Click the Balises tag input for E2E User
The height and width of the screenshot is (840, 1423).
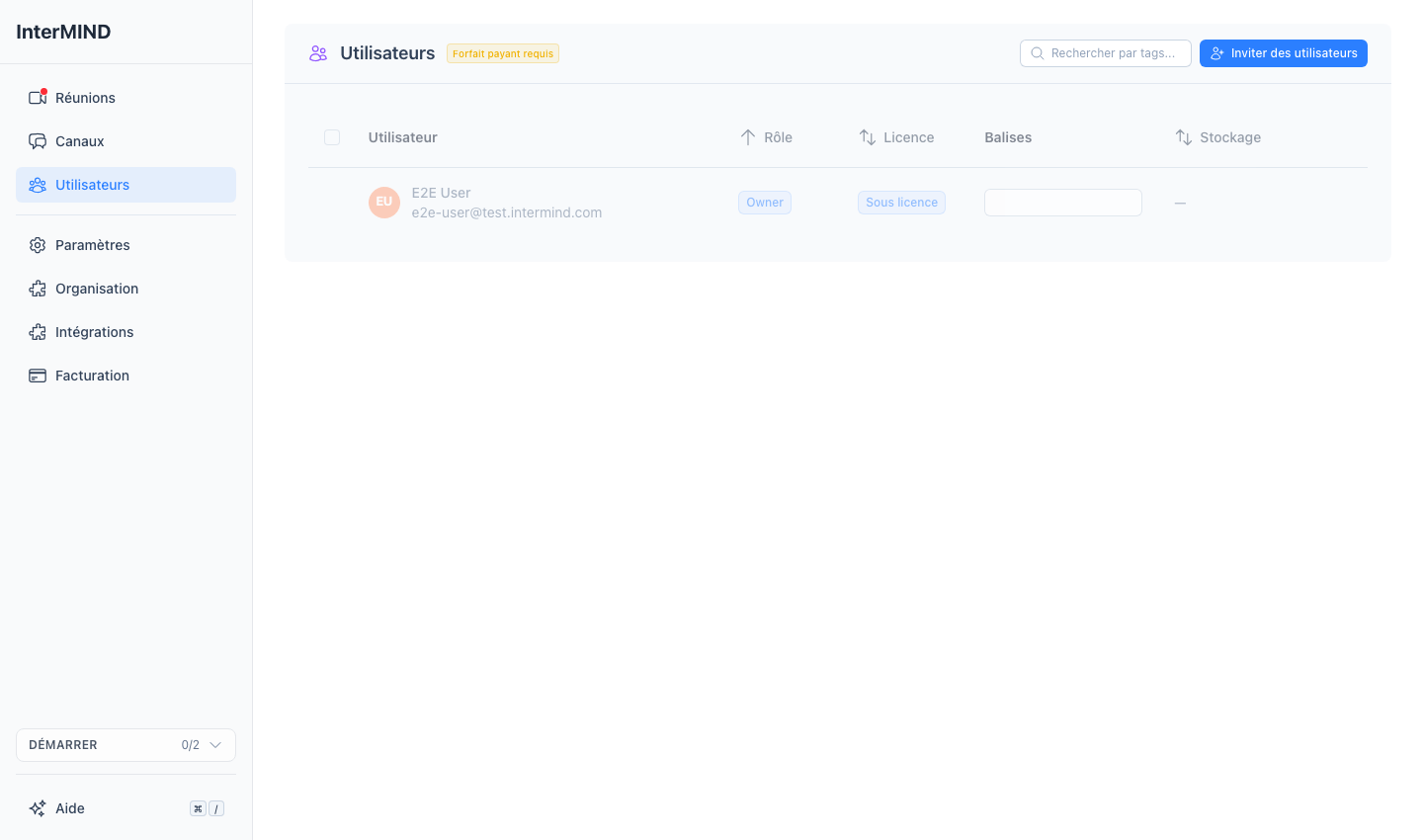(x=1063, y=203)
